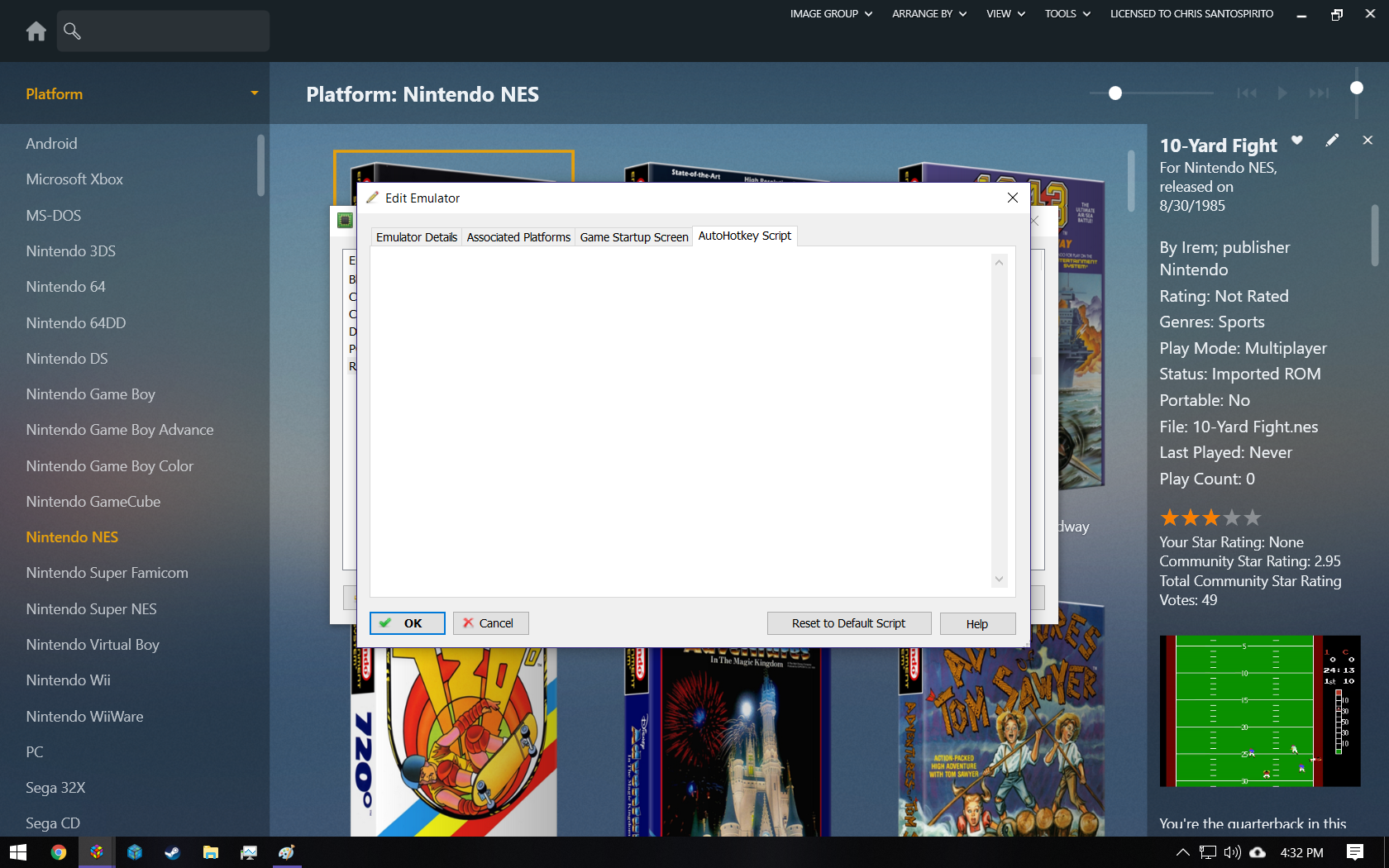The height and width of the screenshot is (868, 1389).
Task: Click next track music control
Action: [x=1319, y=93]
